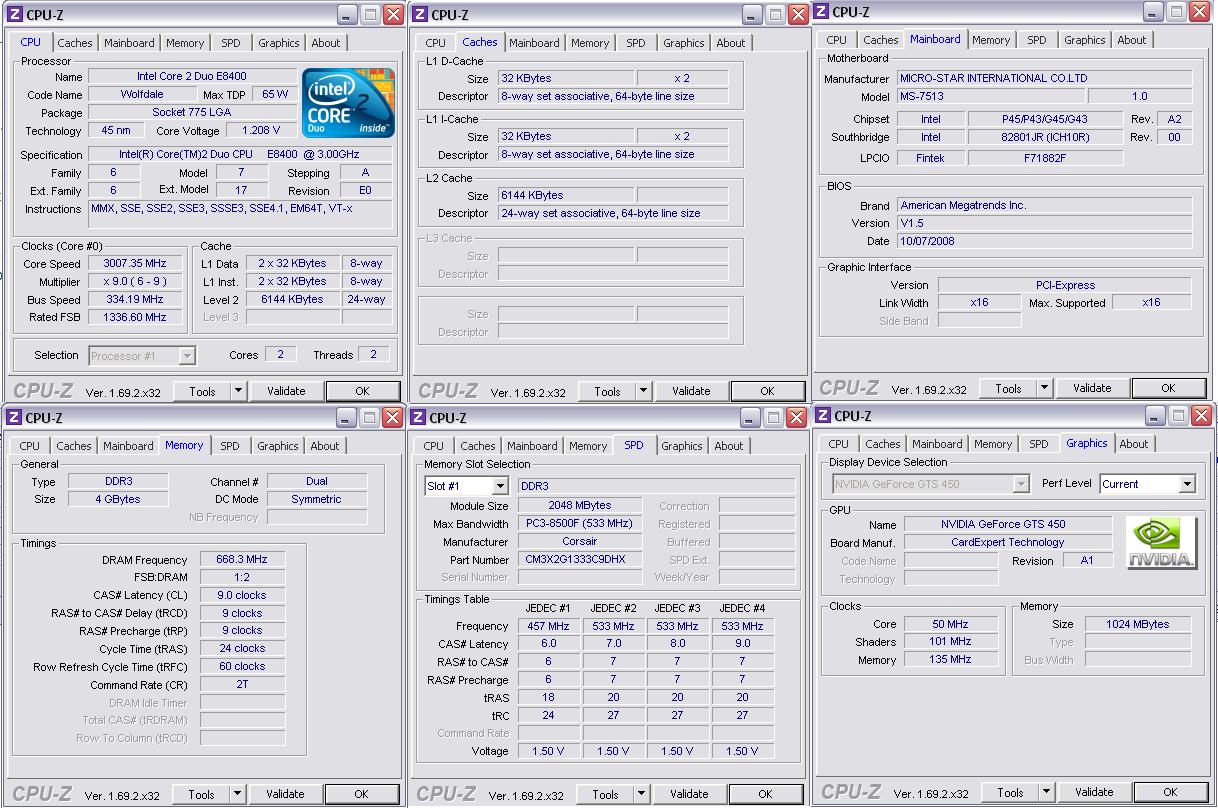
Task: Open the Tools dropdown arrow in the Processor window
Action: point(239,391)
